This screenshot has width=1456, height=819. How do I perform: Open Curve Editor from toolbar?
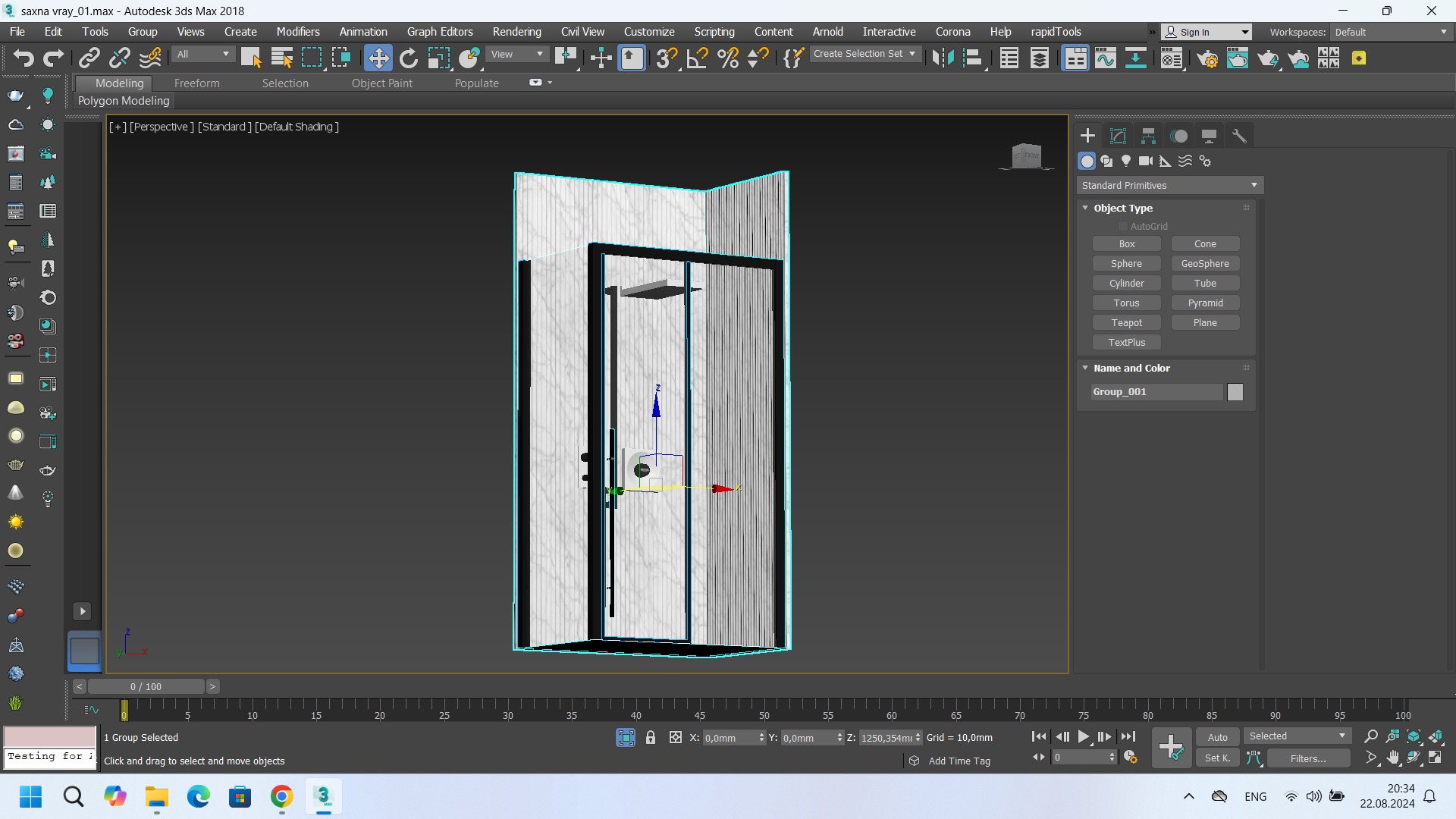click(x=1105, y=58)
